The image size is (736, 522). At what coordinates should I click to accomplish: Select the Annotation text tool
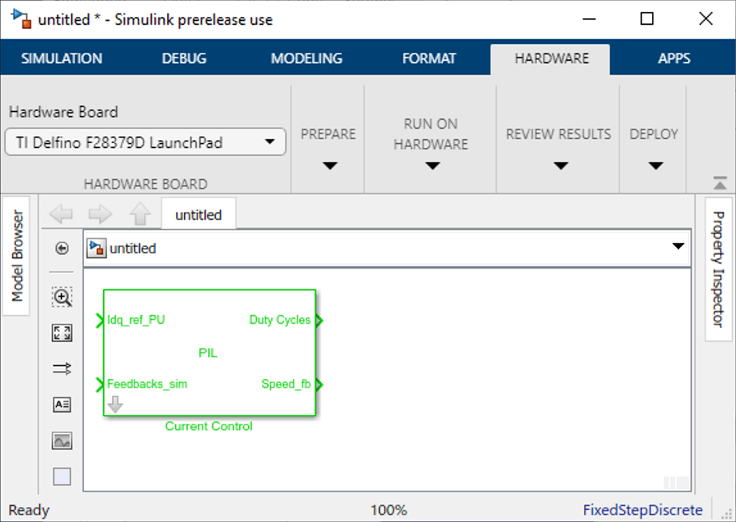point(62,405)
